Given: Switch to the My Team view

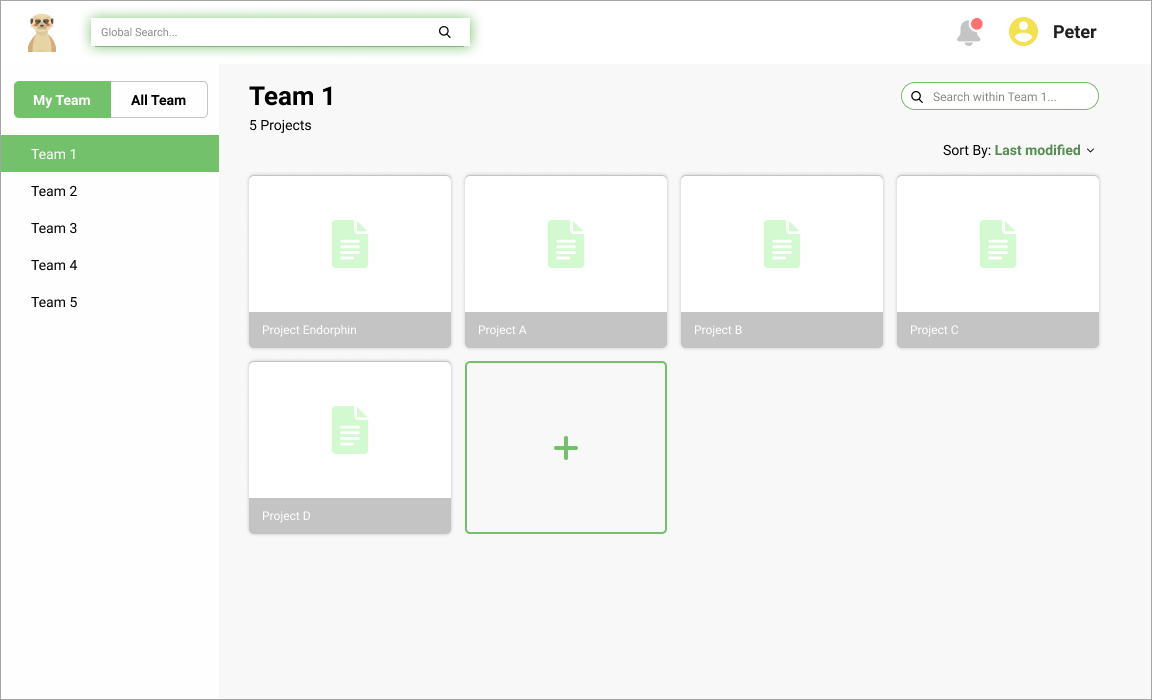Looking at the screenshot, I should [62, 100].
